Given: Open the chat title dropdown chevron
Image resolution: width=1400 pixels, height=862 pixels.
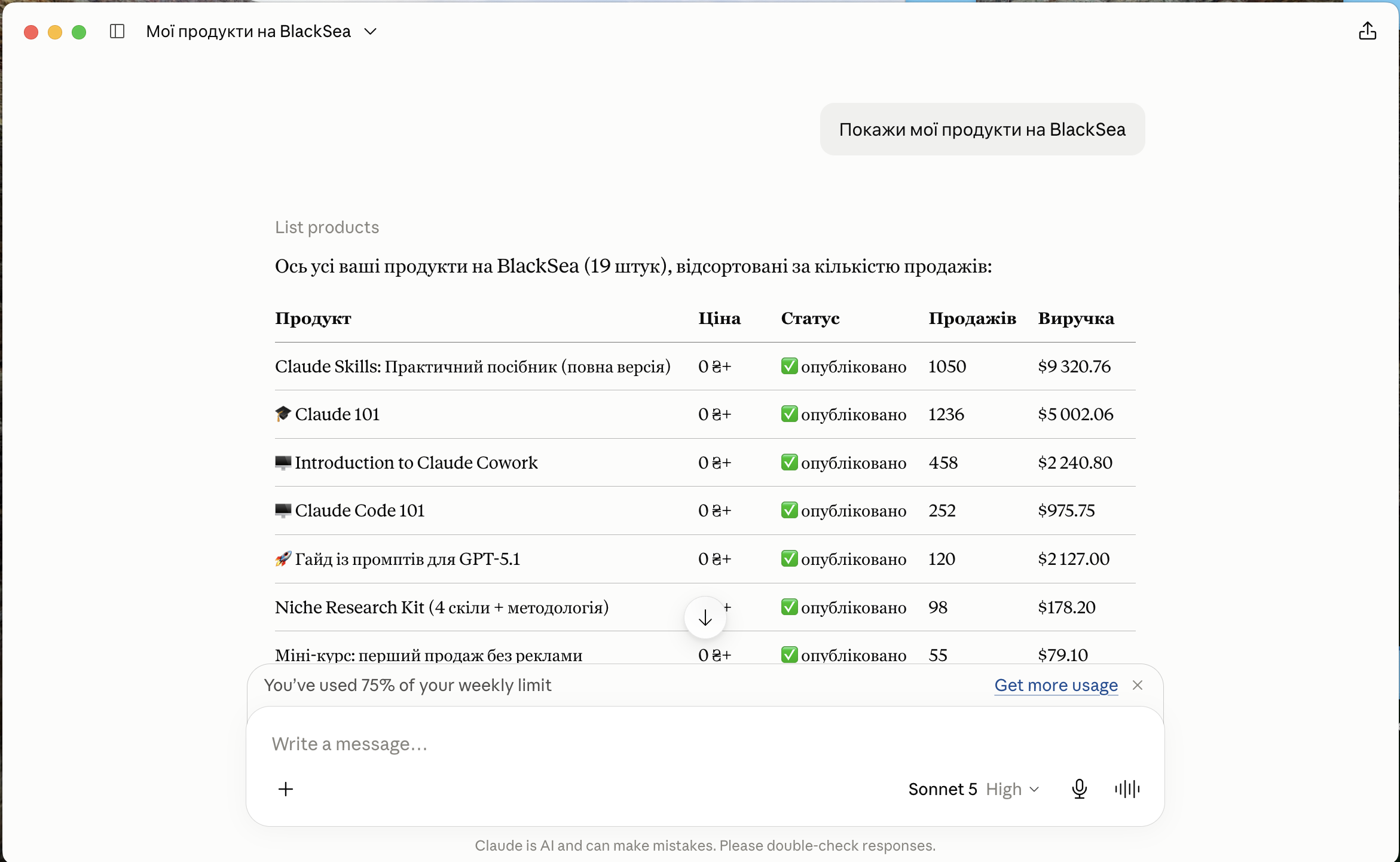Looking at the screenshot, I should (371, 31).
